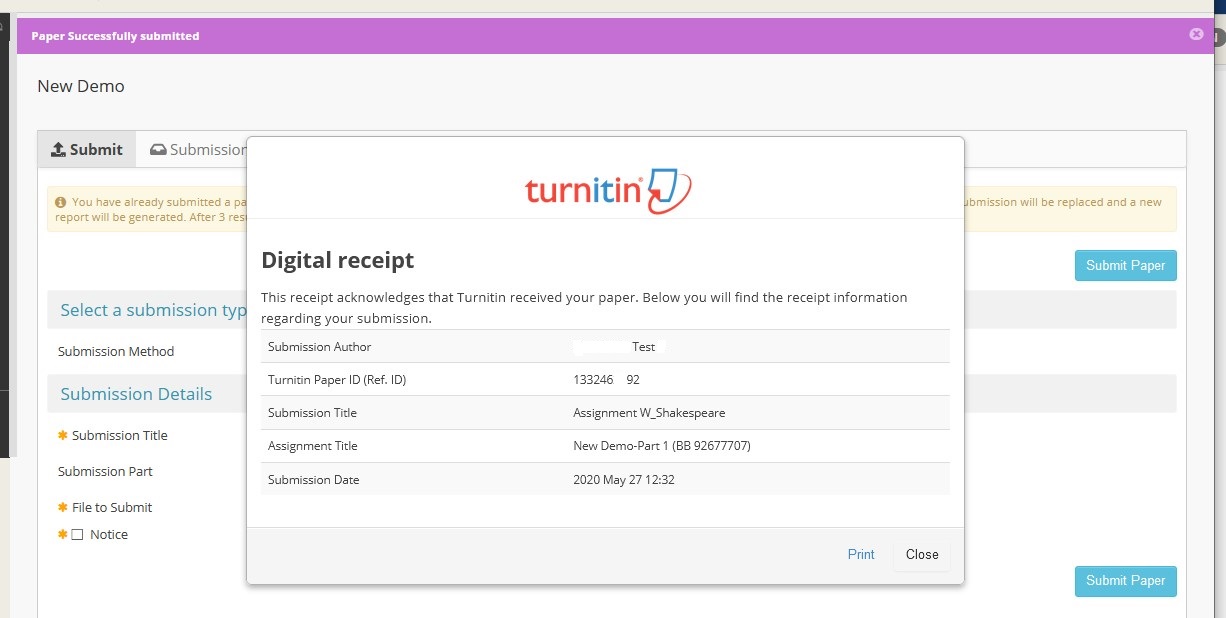Click the submission date 2020 May 27 12:32
The width and height of the screenshot is (1226, 618).
pos(623,480)
